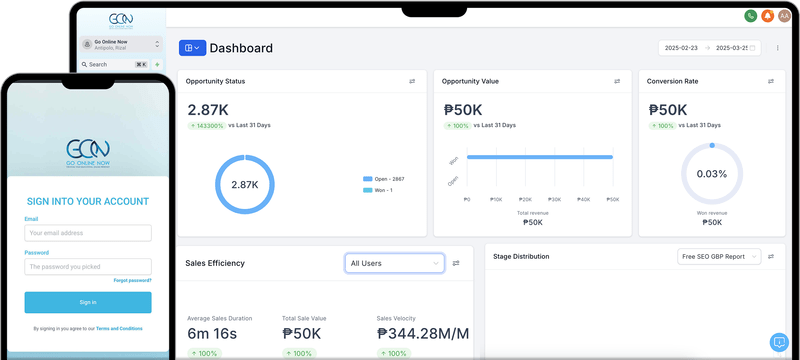Viewport: 800px width, 360px height.
Task: Click the Won revenue label under gauge
Action: pyautogui.click(x=712, y=213)
